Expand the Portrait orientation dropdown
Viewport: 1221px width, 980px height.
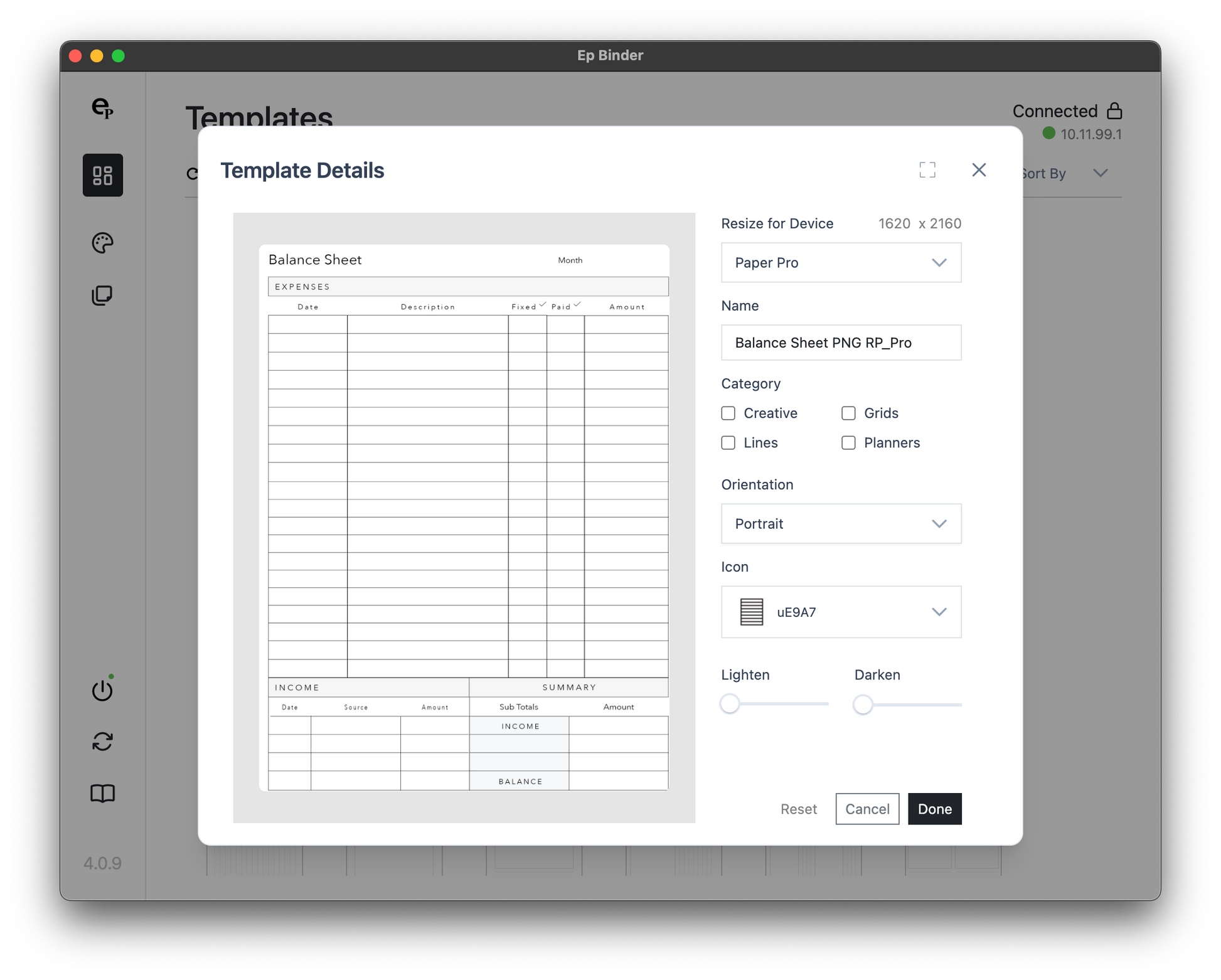841,524
